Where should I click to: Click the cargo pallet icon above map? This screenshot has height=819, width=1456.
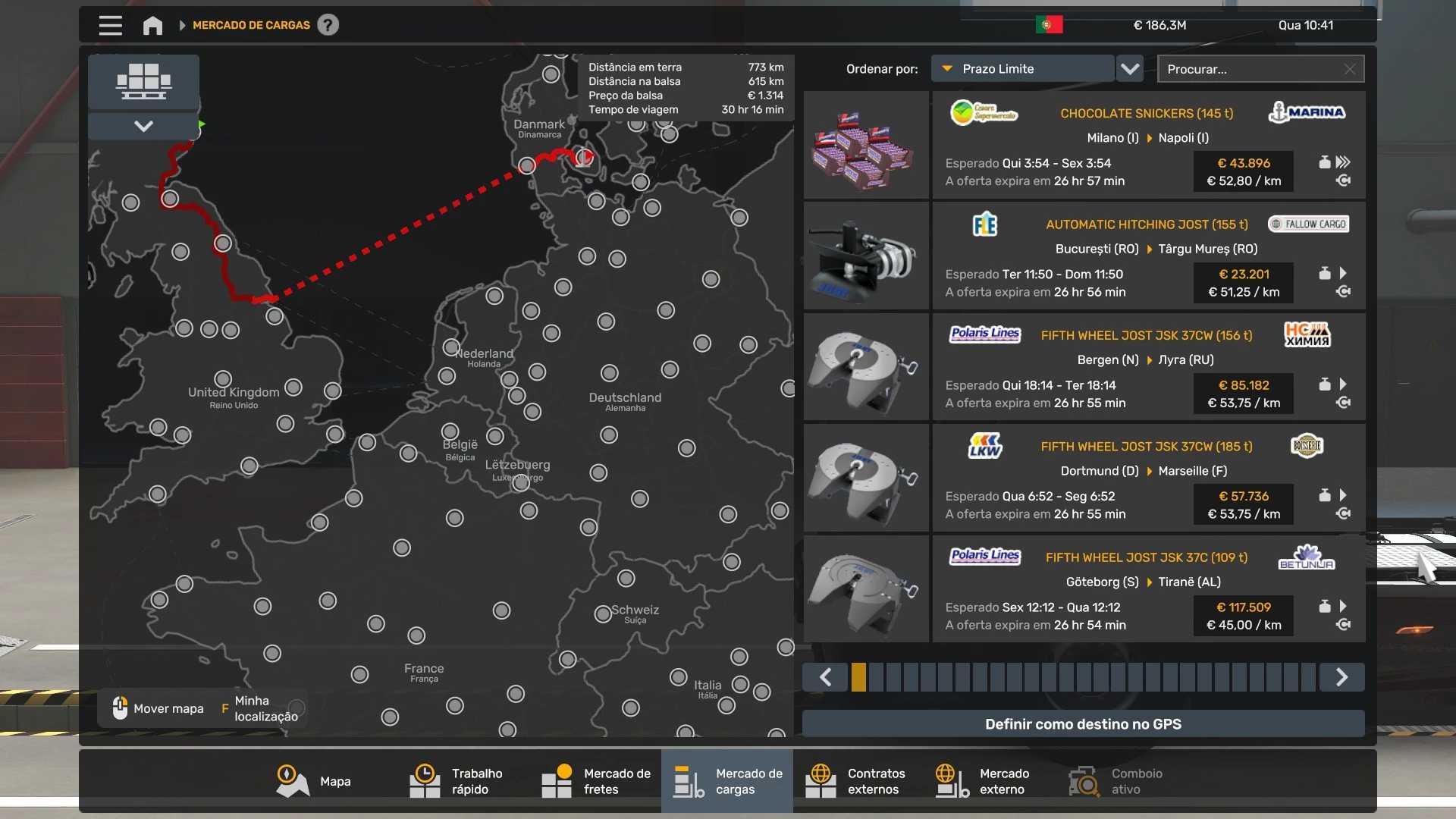pos(143,81)
